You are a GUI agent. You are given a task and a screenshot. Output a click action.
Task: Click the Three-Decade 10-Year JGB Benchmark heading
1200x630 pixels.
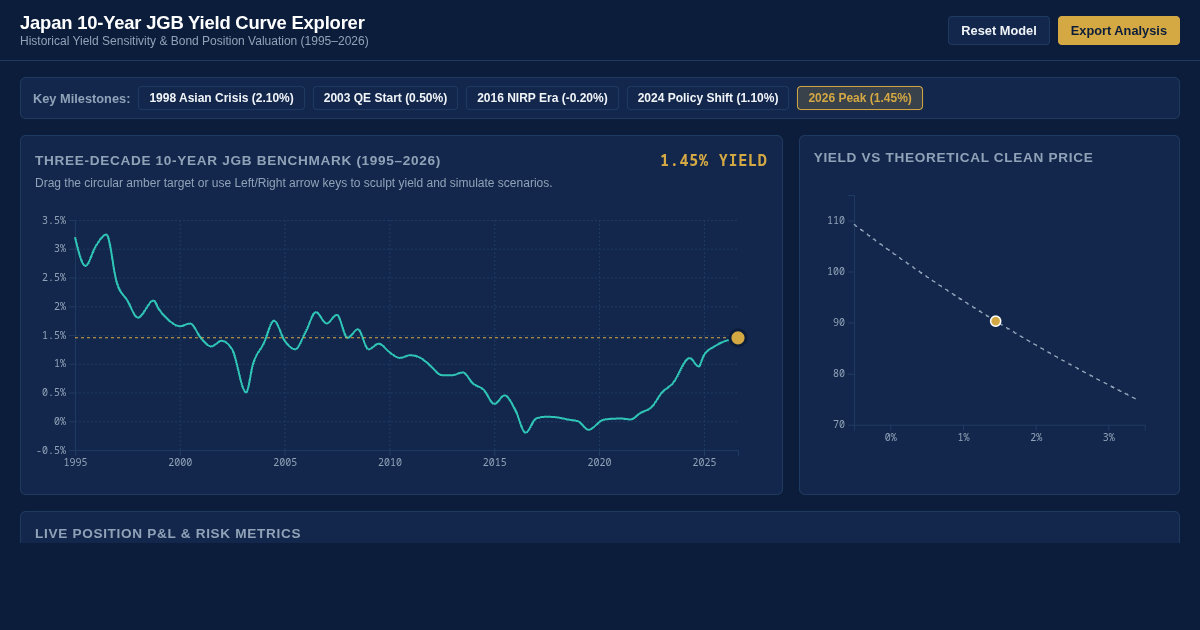pyautogui.click(x=238, y=160)
